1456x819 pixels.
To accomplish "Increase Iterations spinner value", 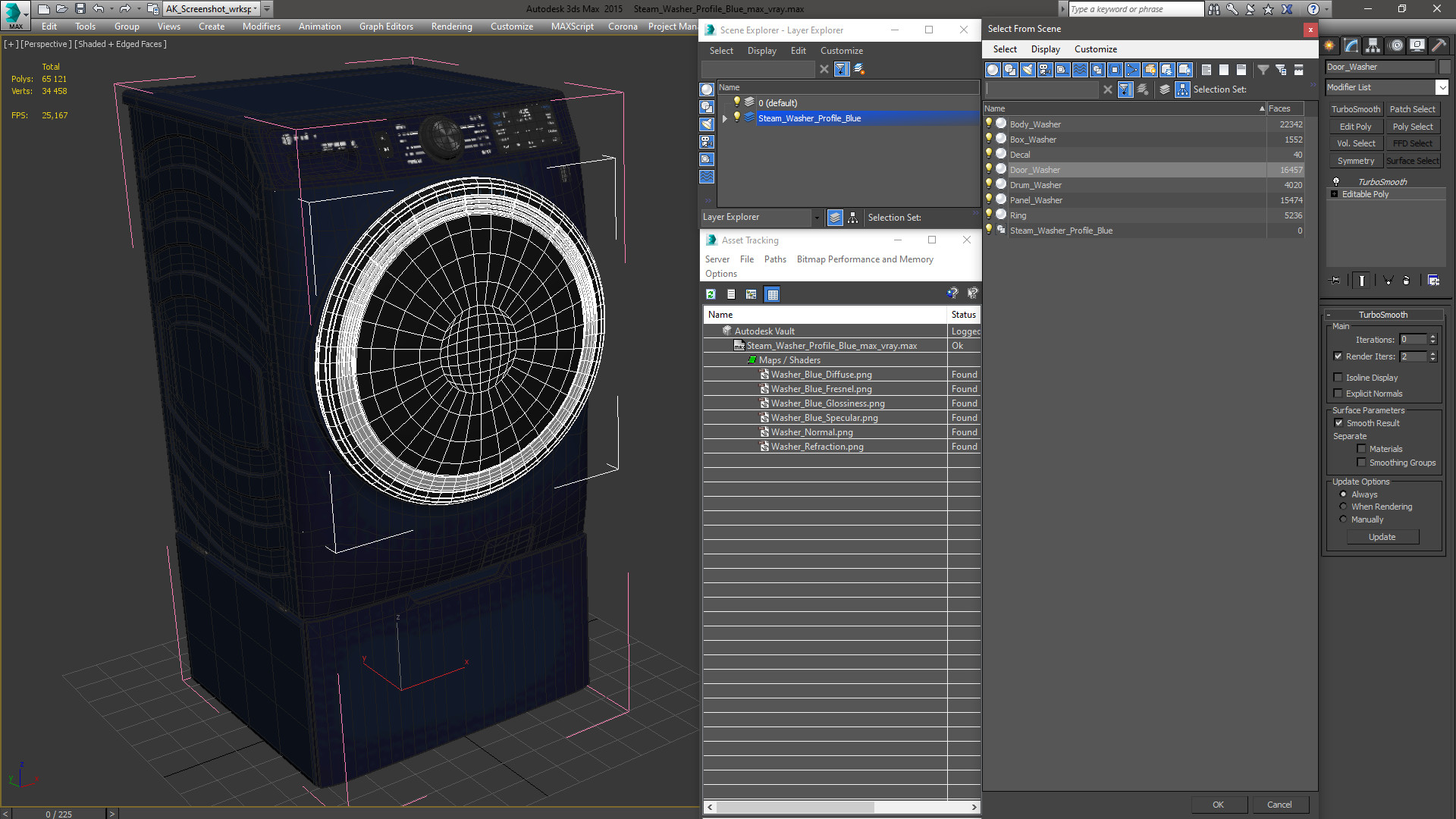I will point(1432,337).
